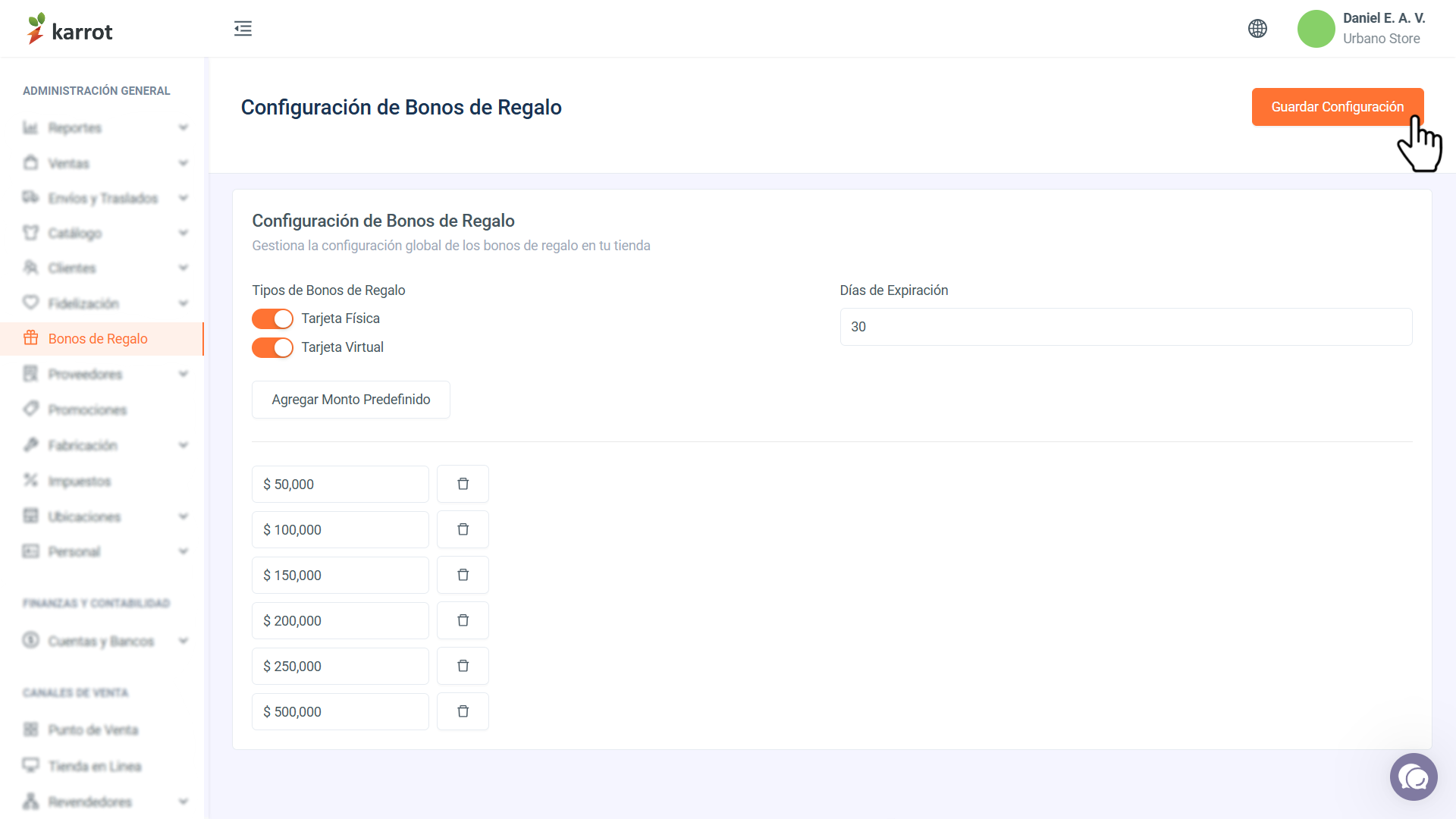Expand the Cuentas y Bancos chevron
This screenshot has height=819, width=1456.
[x=184, y=641]
